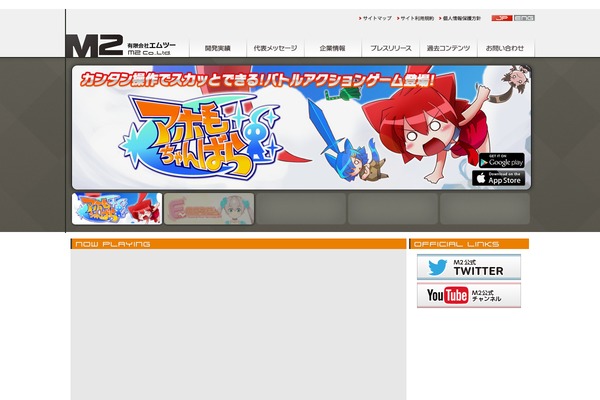The height and width of the screenshot is (400, 600).
Task: Click the NOW PLAYING section header
Action: (x=238, y=244)
